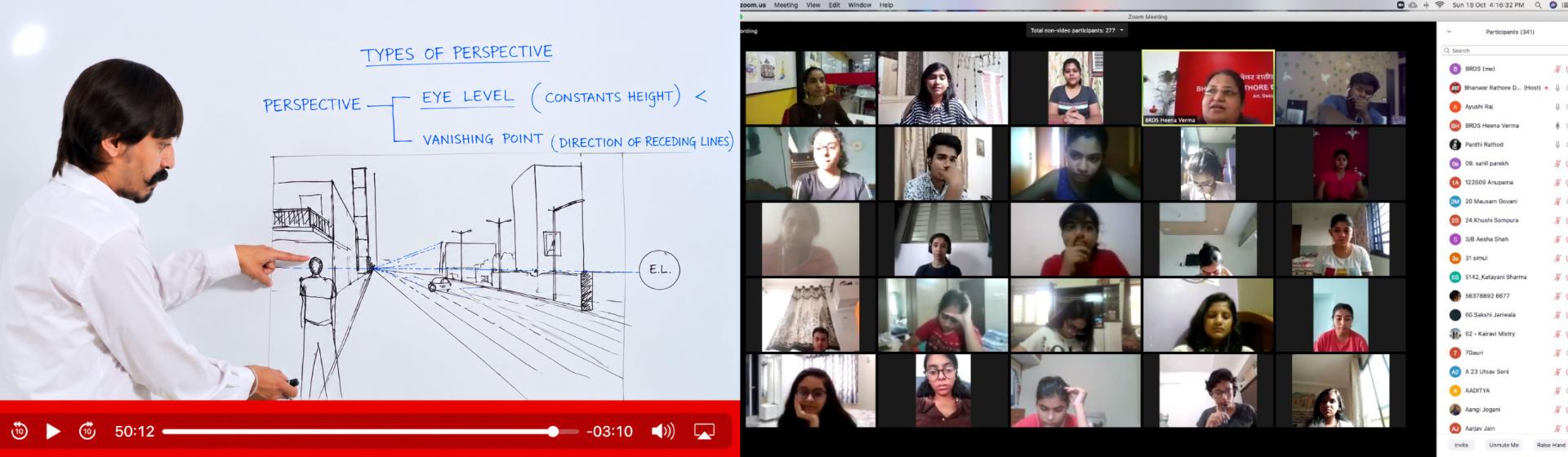Image resolution: width=1568 pixels, height=457 pixels.
Task: Click microphone icon beside Bhanwar Rathore host
Action: click(1557, 88)
